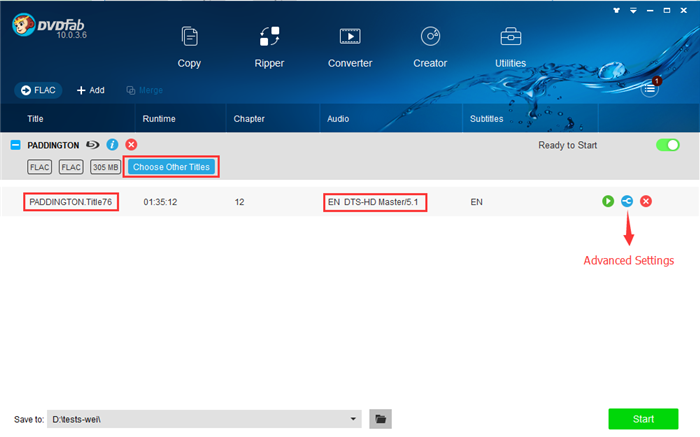Switch to the Ripper module
Viewport: 700px width, 437px height.
click(269, 47)
